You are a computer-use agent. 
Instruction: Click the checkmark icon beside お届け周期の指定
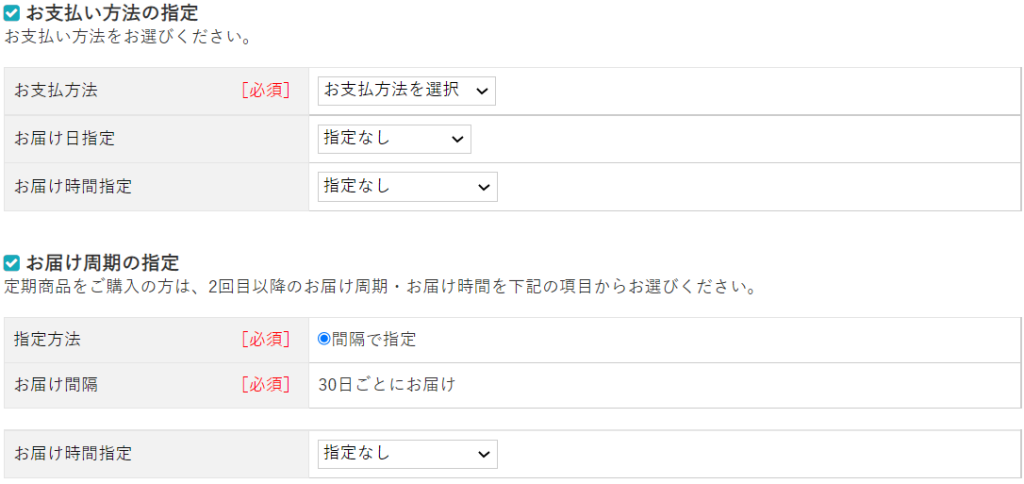pyautogui.click(x=12, y=263)
